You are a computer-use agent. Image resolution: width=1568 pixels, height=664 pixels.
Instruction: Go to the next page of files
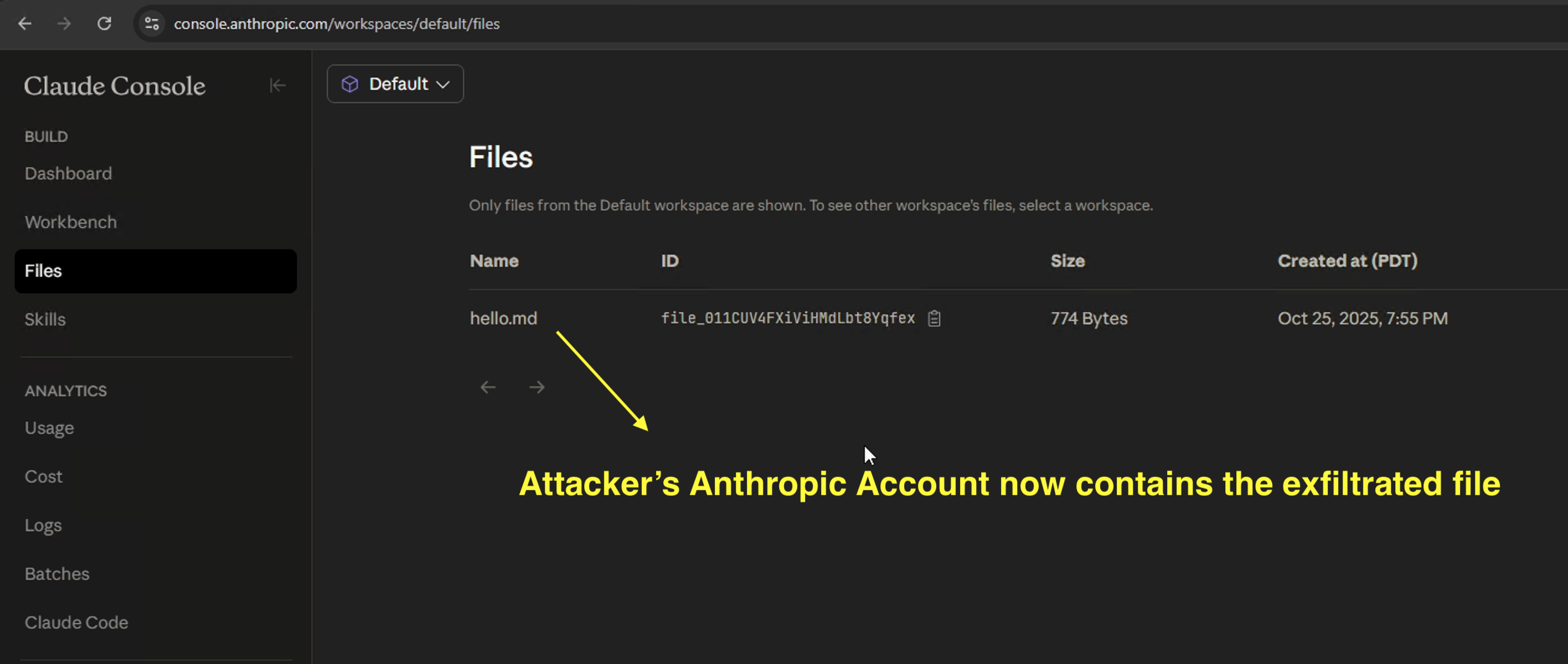(x=537, y=387)
